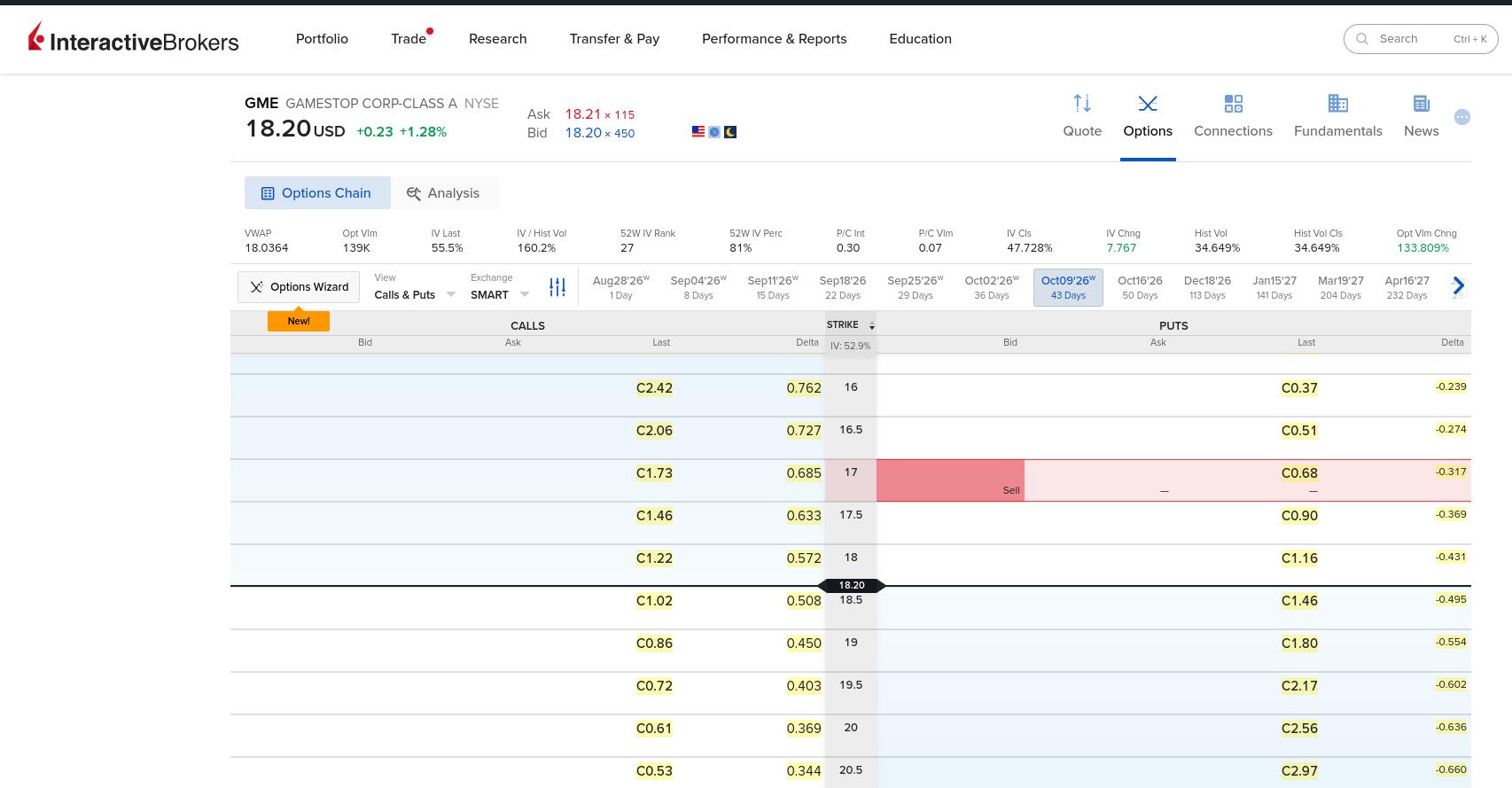This screenshot has width=1512, height=788.
Task: Click the search magnifier icon
Action: 1363,39
